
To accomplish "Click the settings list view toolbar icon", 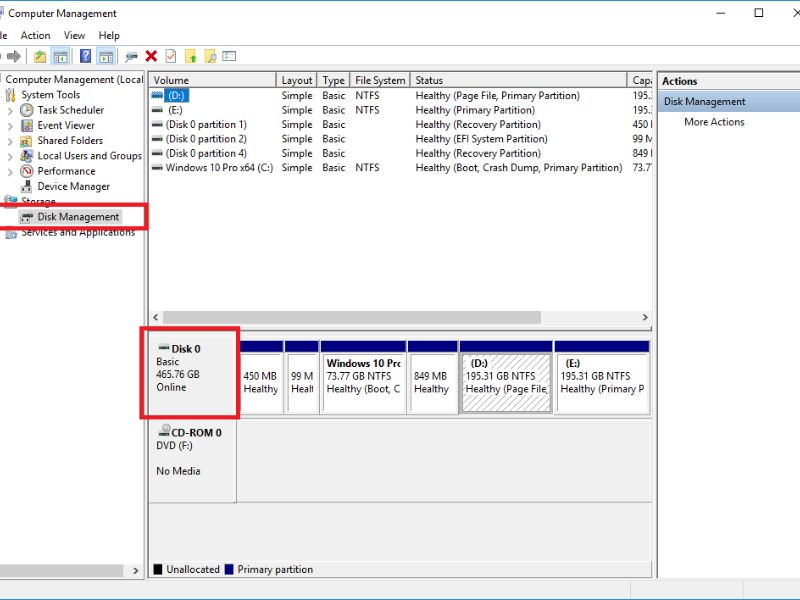I will [229, 56].
